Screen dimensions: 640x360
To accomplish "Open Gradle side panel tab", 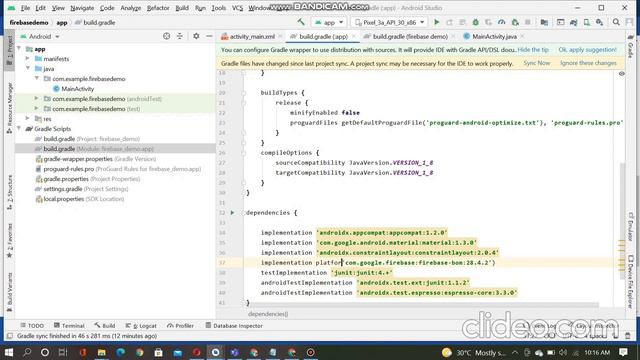I will pos(631,46).
